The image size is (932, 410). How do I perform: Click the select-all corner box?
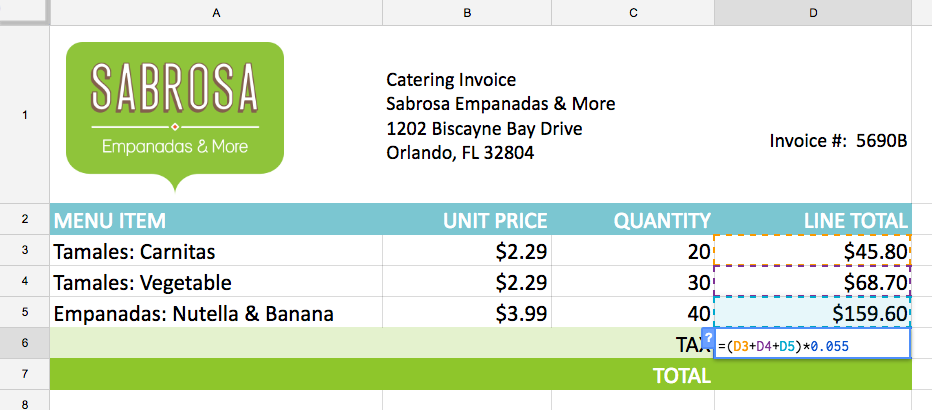(24, 13)
